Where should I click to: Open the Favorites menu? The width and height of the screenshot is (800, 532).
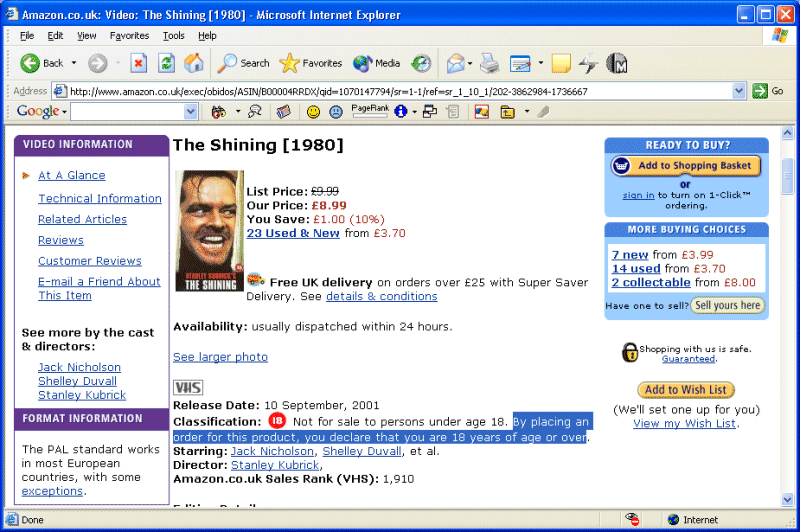coord(129,36)
